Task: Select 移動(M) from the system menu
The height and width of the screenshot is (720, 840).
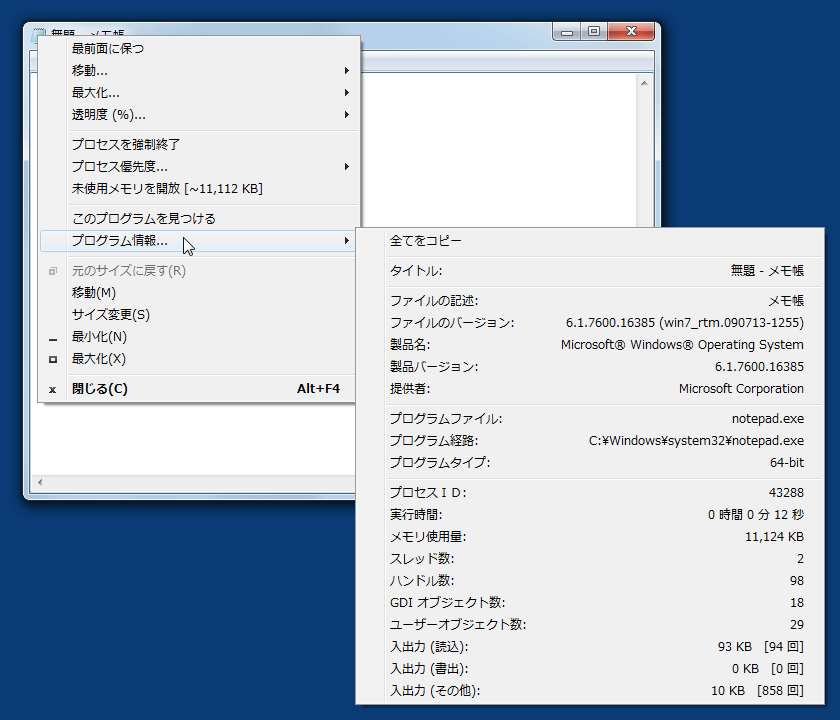Action: 199,292
